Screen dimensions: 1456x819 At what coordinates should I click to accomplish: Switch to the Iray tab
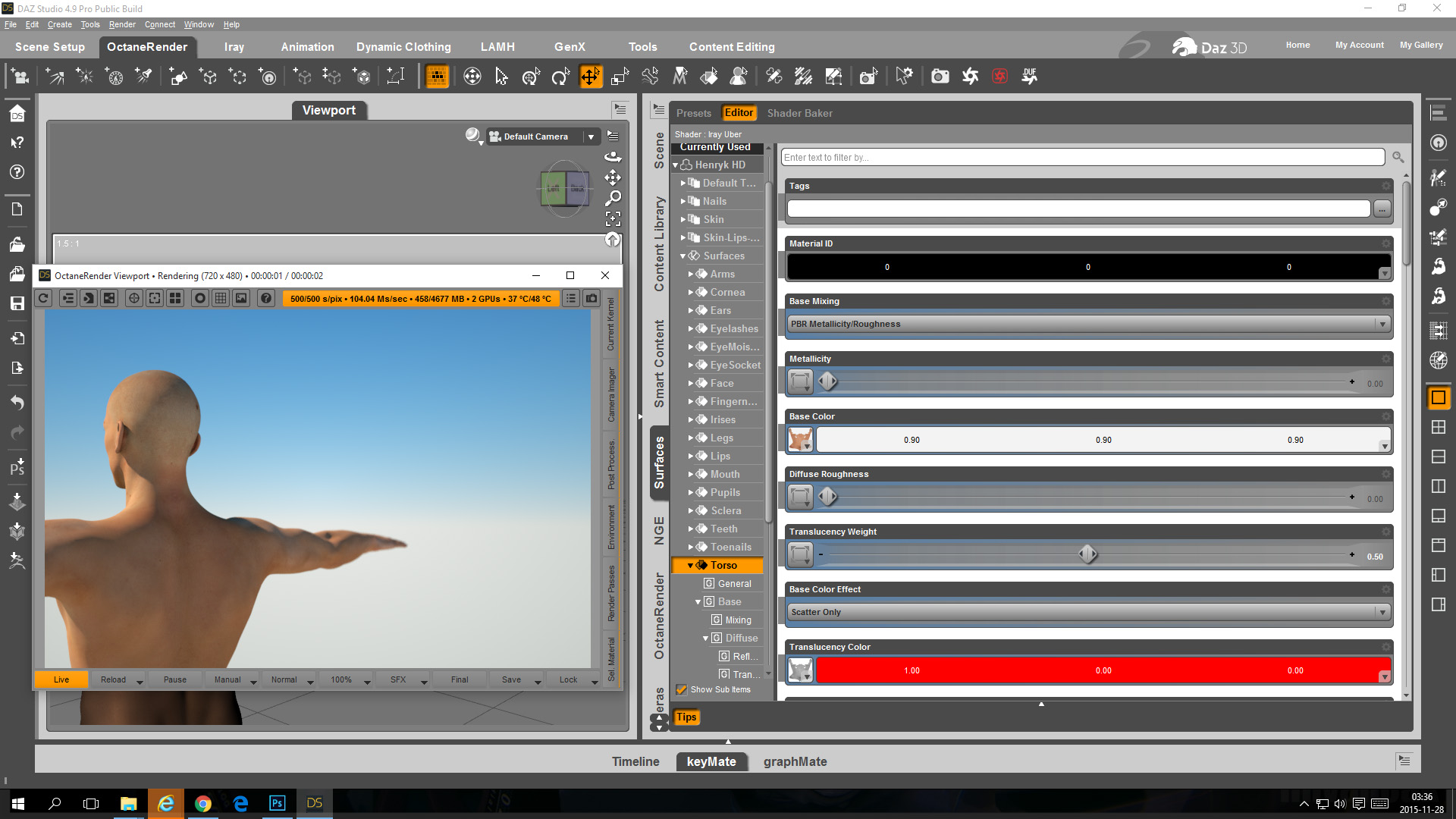pyautogui.click(x=234, y=47)
